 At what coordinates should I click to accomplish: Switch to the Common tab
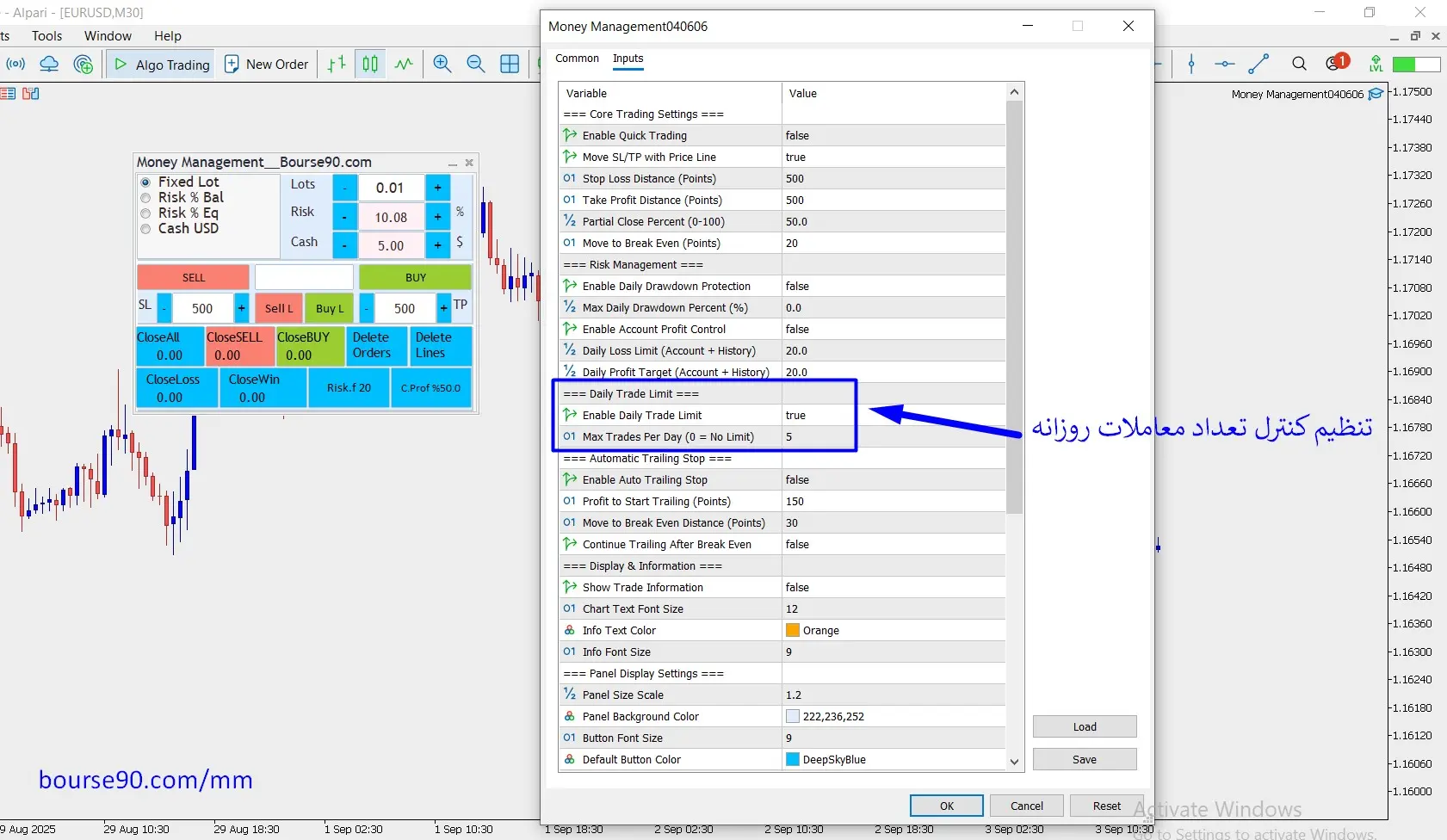577,59
